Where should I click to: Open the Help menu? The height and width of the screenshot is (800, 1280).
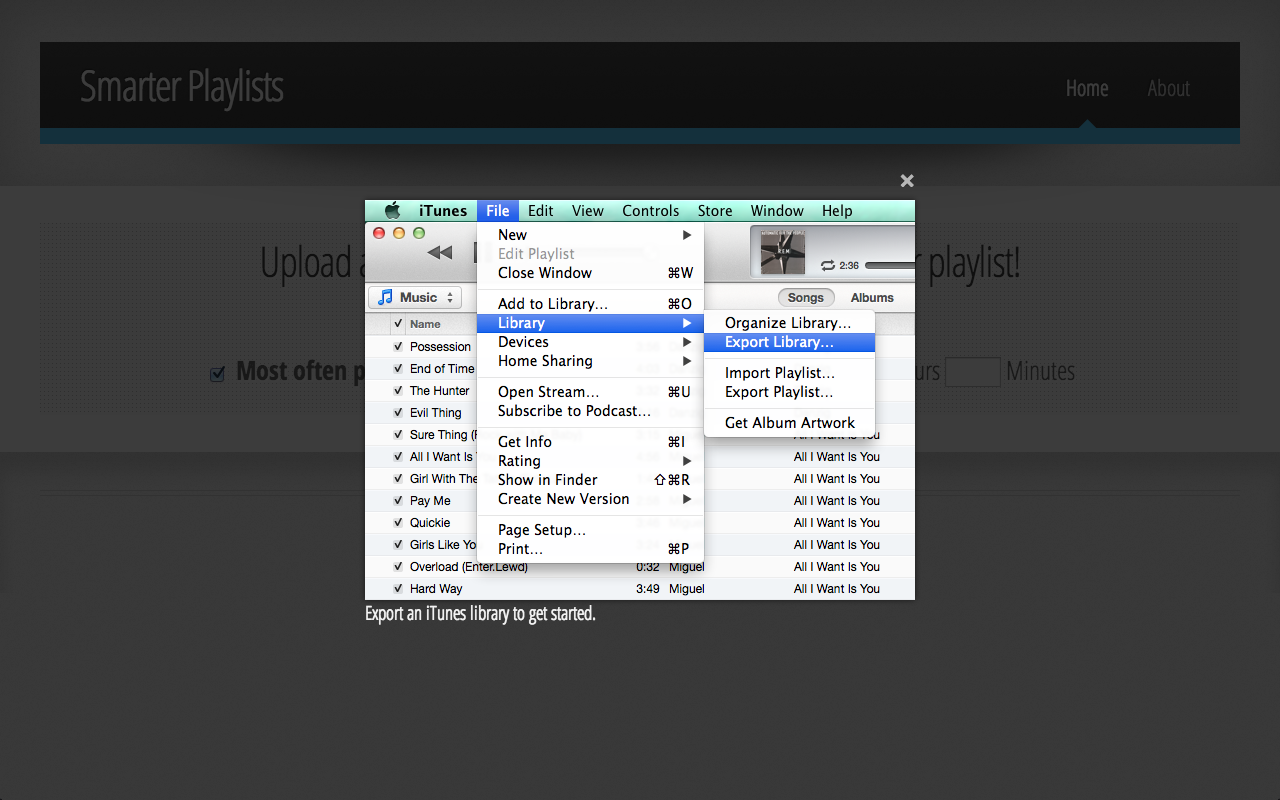[x=837, y=211]
